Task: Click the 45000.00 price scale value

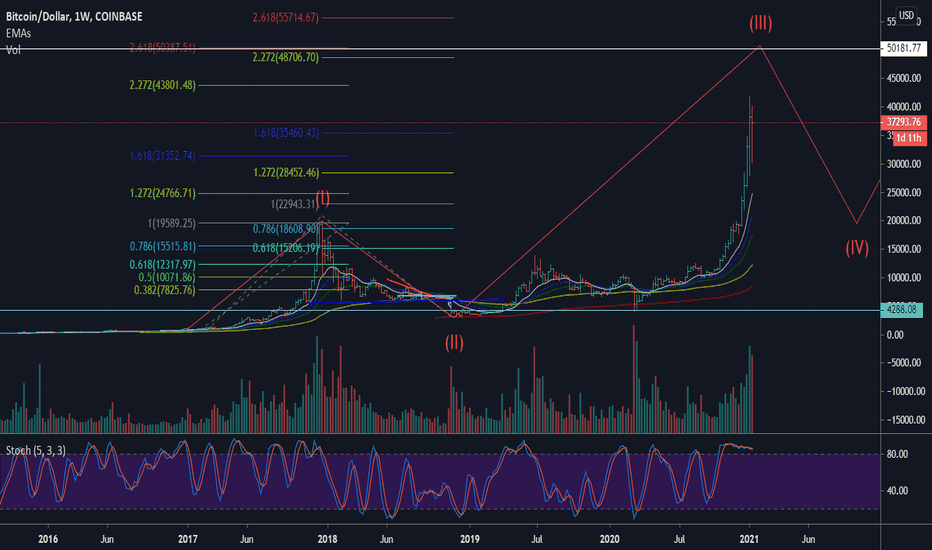Action: (x=903, y=78)
